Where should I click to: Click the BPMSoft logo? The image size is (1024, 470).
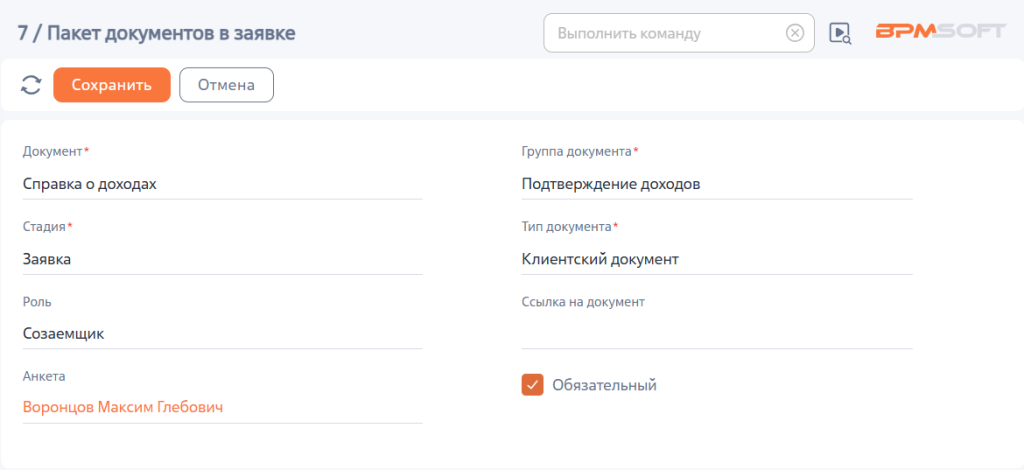coord(940,32)
